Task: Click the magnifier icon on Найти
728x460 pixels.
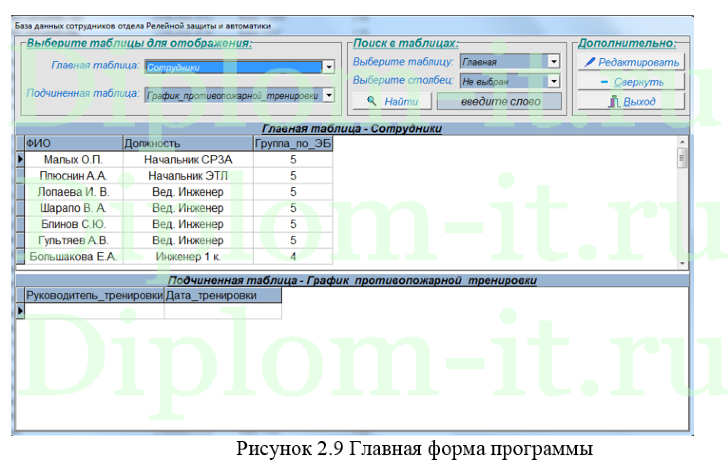Action: click(x=371, y=101)
